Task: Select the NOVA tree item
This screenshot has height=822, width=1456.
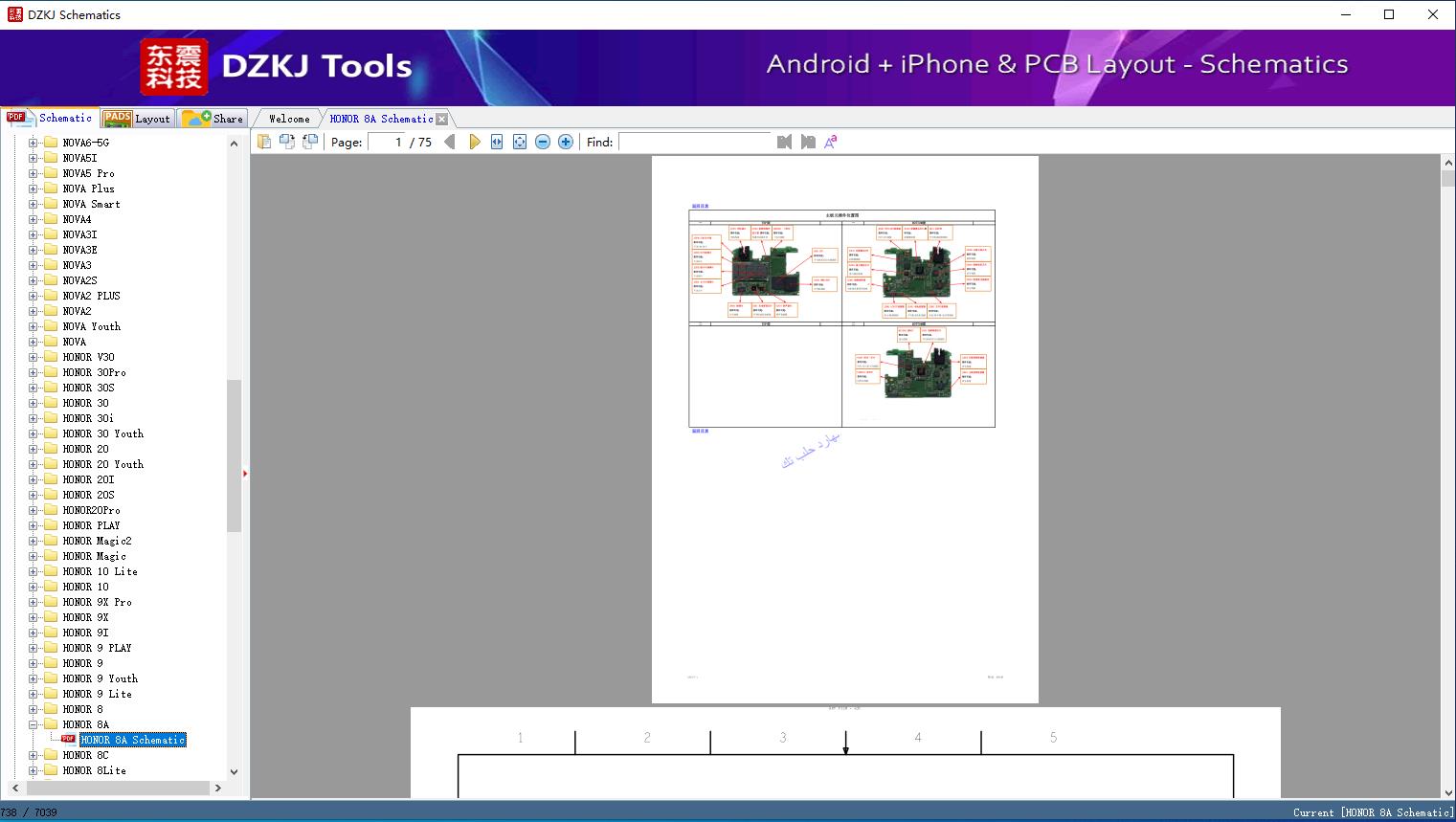Action: pos(74,342)
